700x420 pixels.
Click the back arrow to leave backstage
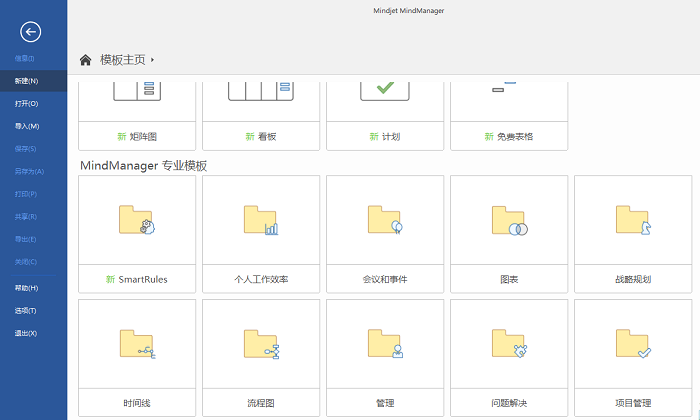[30, 32]
